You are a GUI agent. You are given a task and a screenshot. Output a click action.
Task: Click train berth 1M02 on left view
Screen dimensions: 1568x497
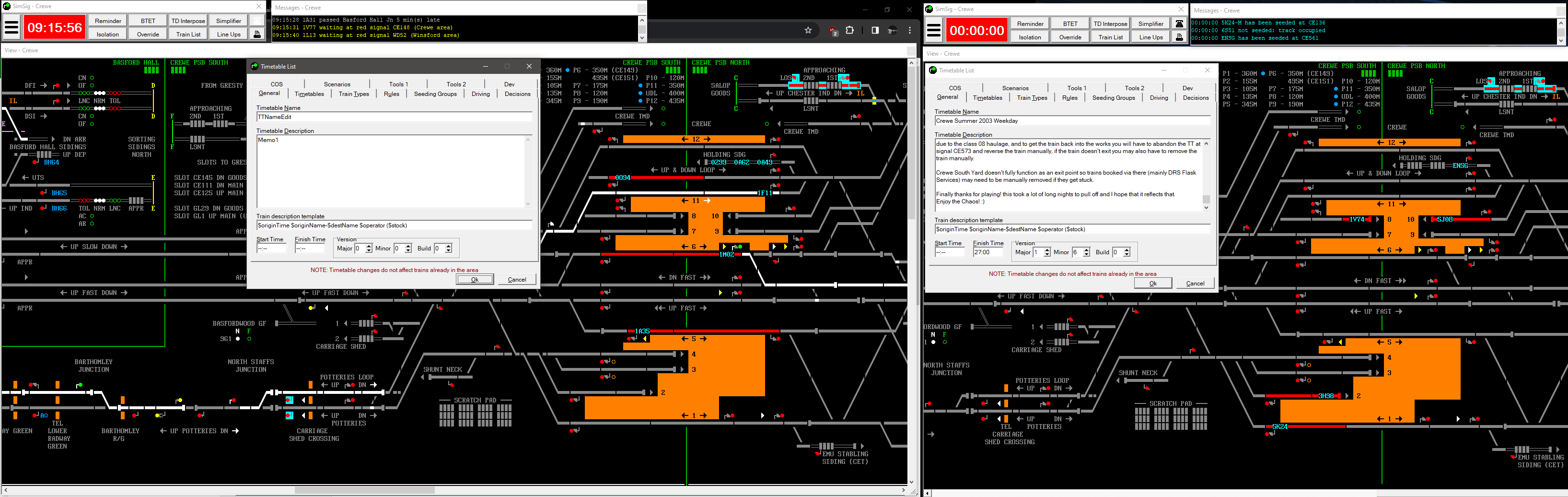[727, 255]
